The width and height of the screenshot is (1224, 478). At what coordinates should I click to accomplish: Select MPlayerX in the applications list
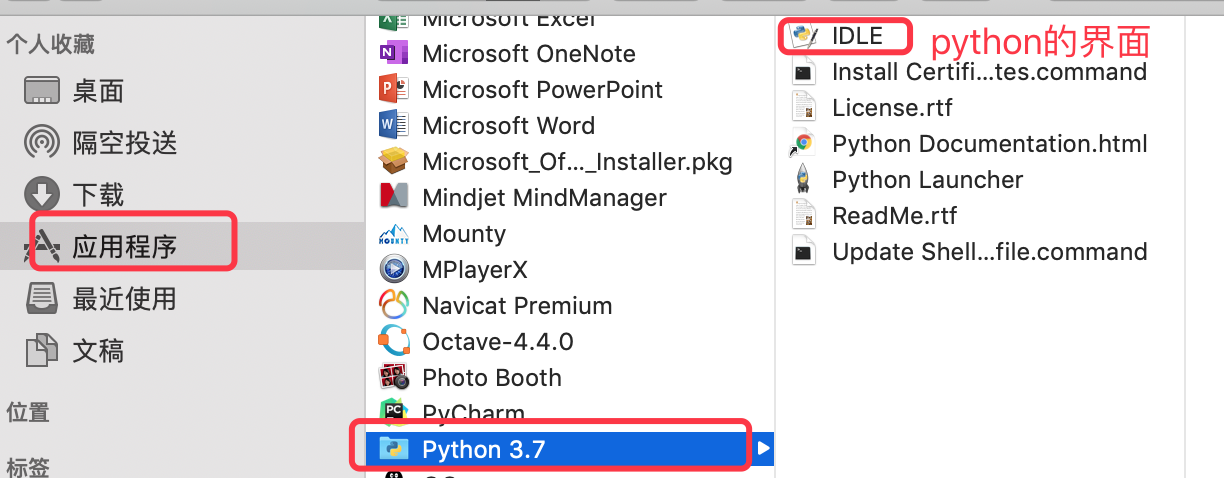tap(475, 270)
